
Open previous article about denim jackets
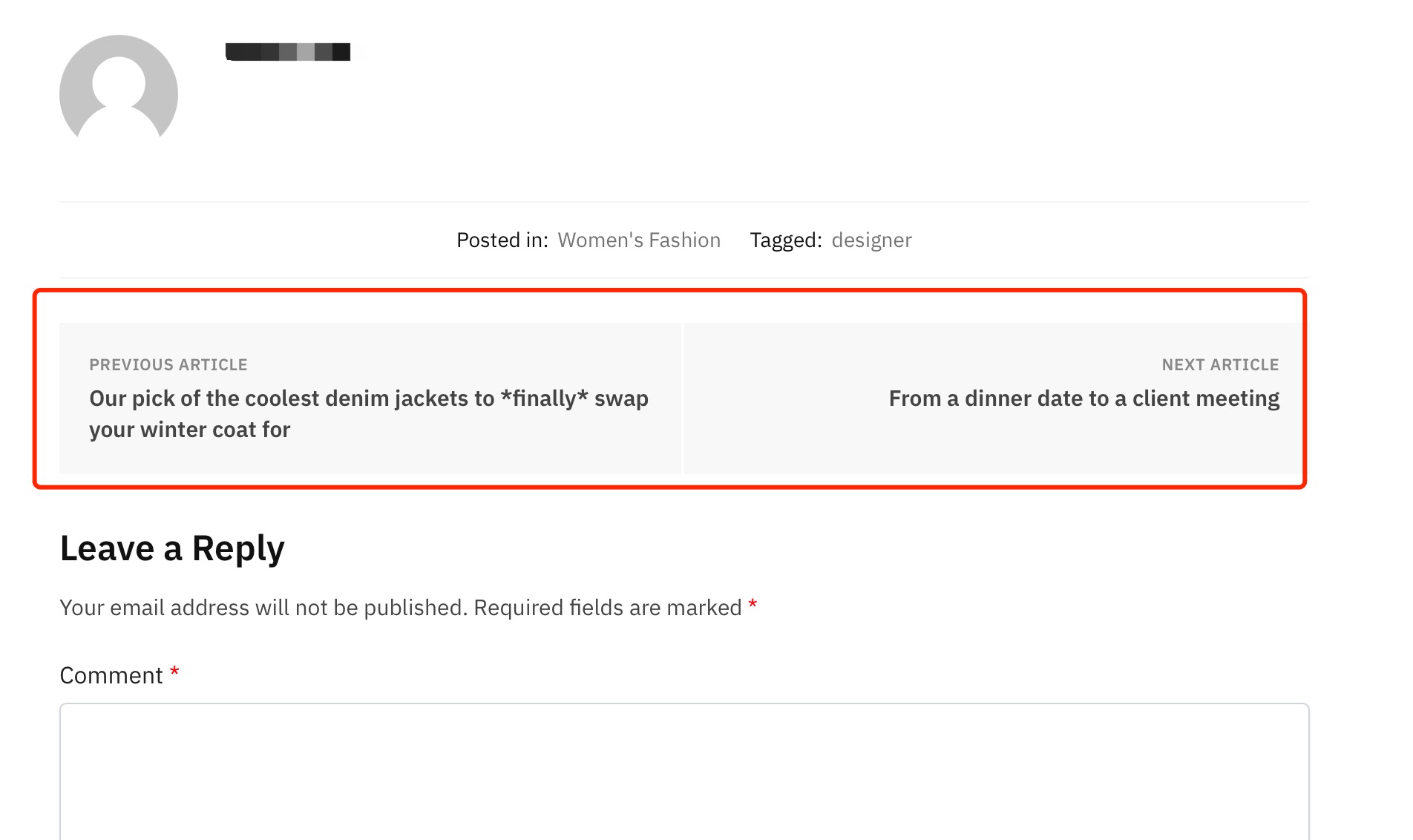(x=369, y=398)
